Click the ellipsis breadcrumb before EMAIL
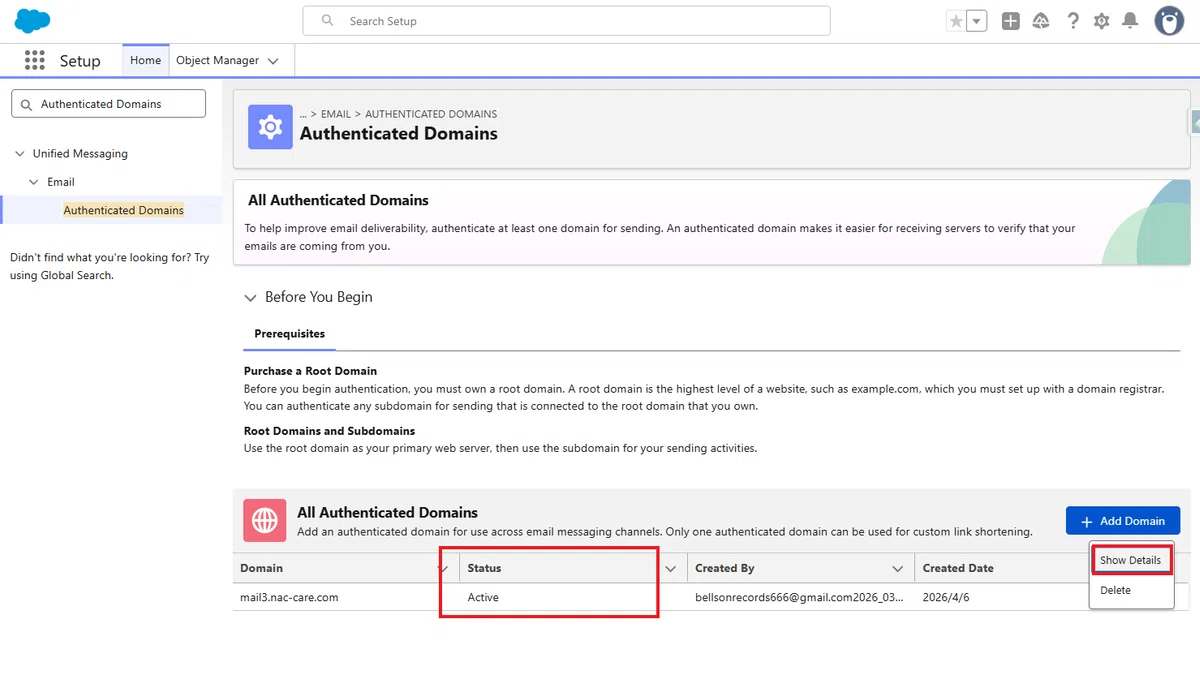1200x688 pixels. click(x=304, y=114)
